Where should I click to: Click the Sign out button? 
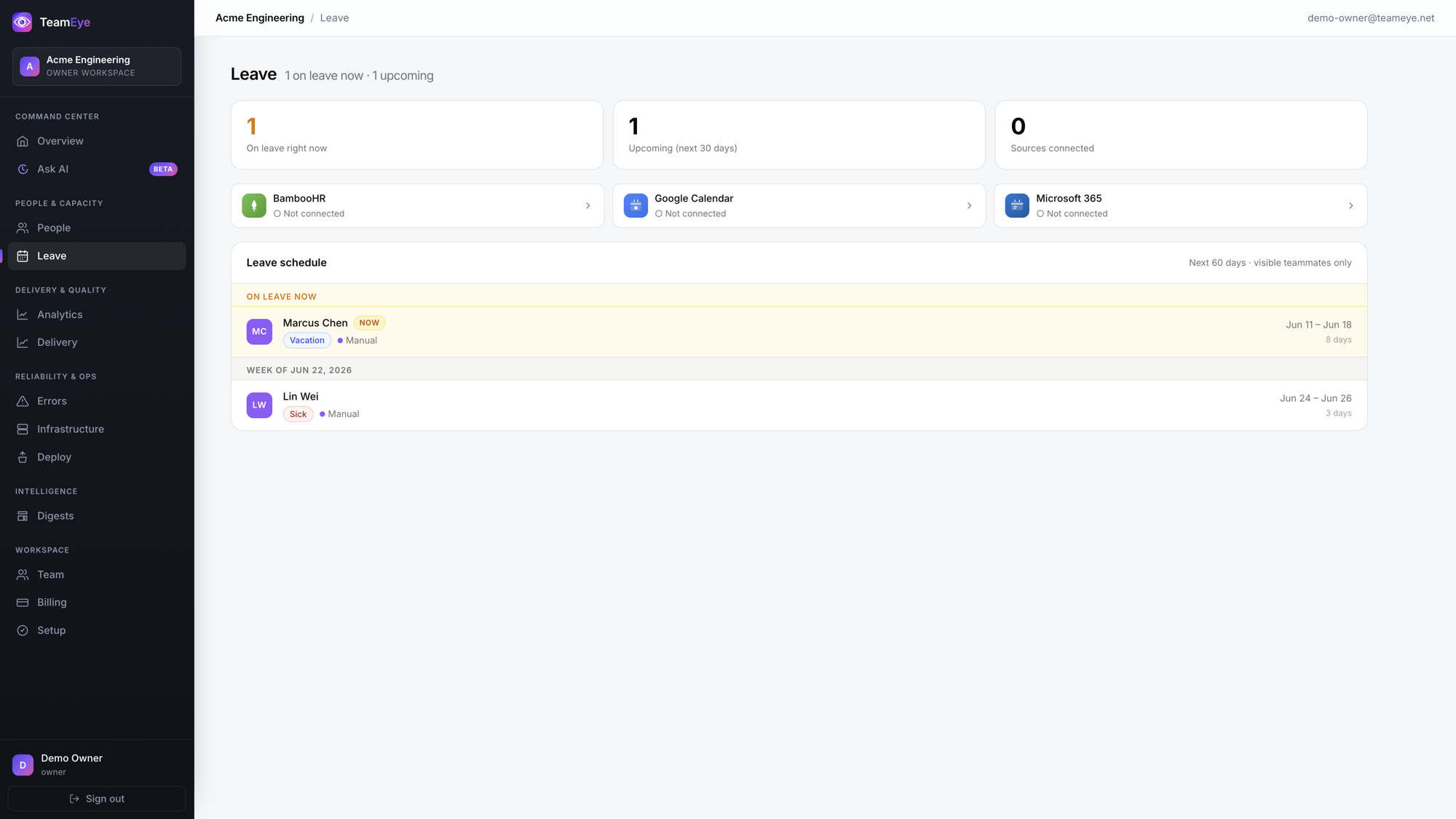[97, 799]
